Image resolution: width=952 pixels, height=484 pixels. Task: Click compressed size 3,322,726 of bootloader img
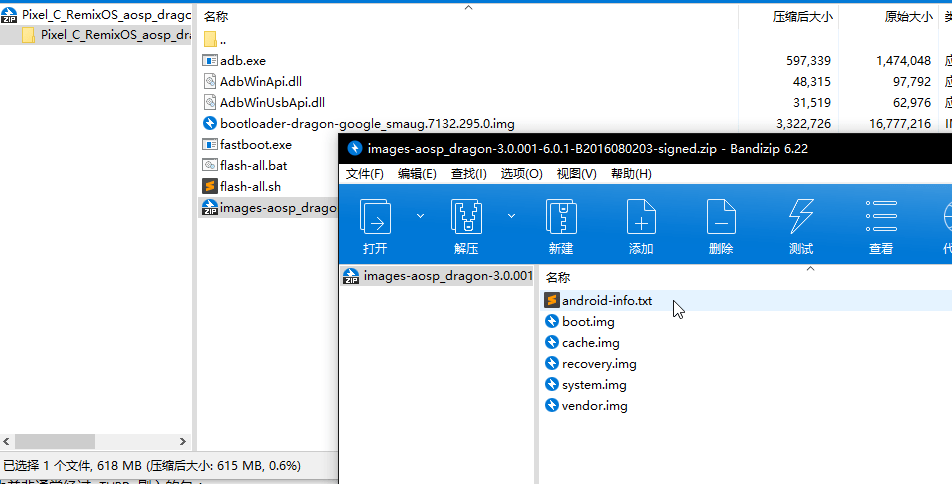click(803, 123)
